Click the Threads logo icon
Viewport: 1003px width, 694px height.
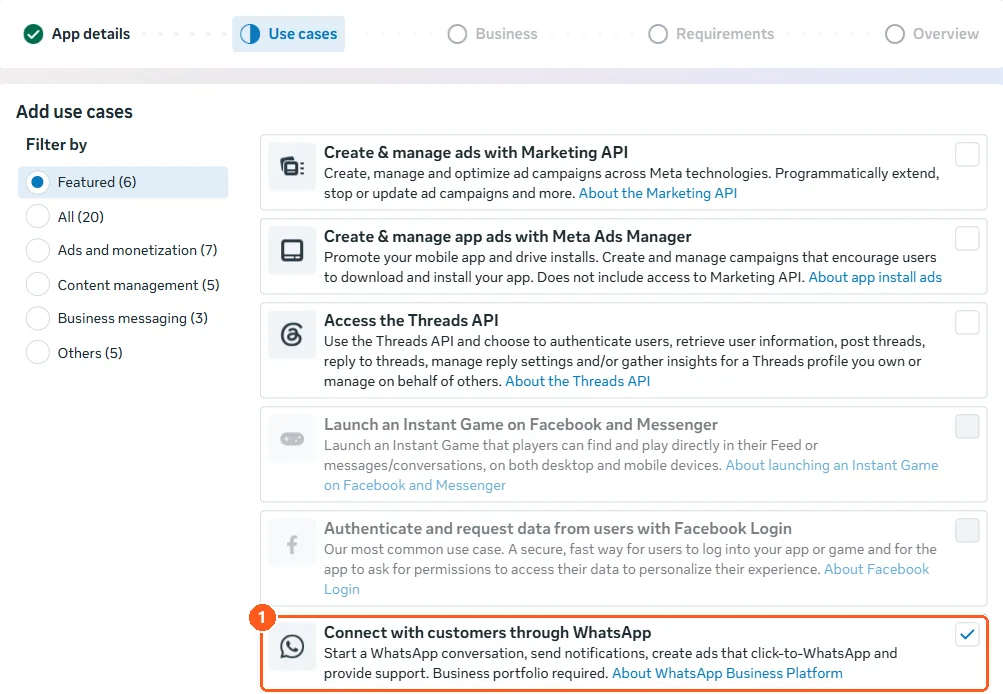(x=292, y=335)
